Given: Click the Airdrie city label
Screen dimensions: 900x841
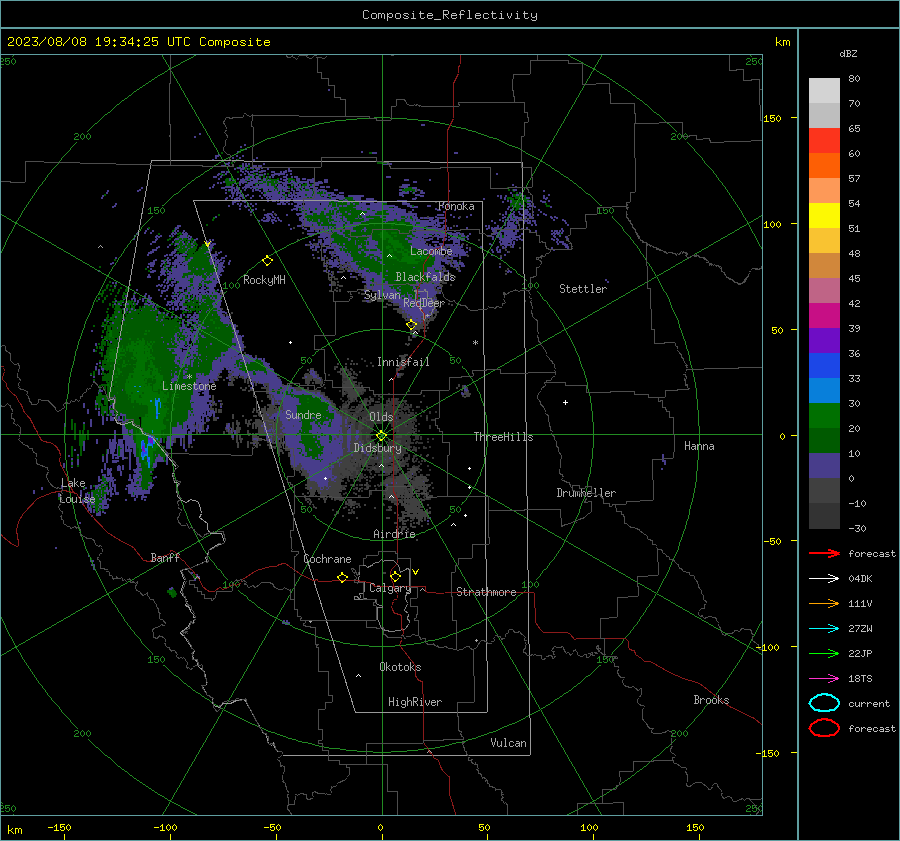Looking at the screenshot, I should (x=394, y=534).
